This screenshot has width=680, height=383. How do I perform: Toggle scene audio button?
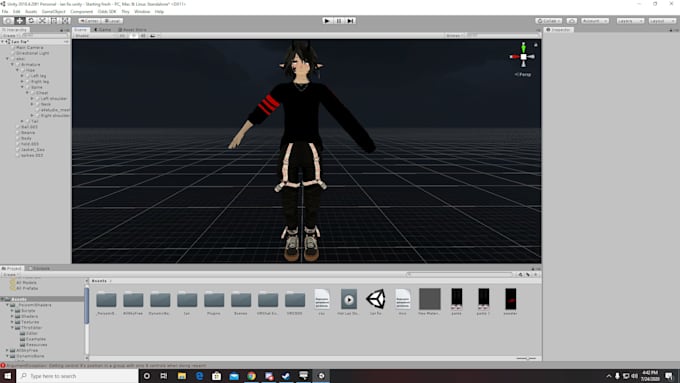tap(143, 36)
